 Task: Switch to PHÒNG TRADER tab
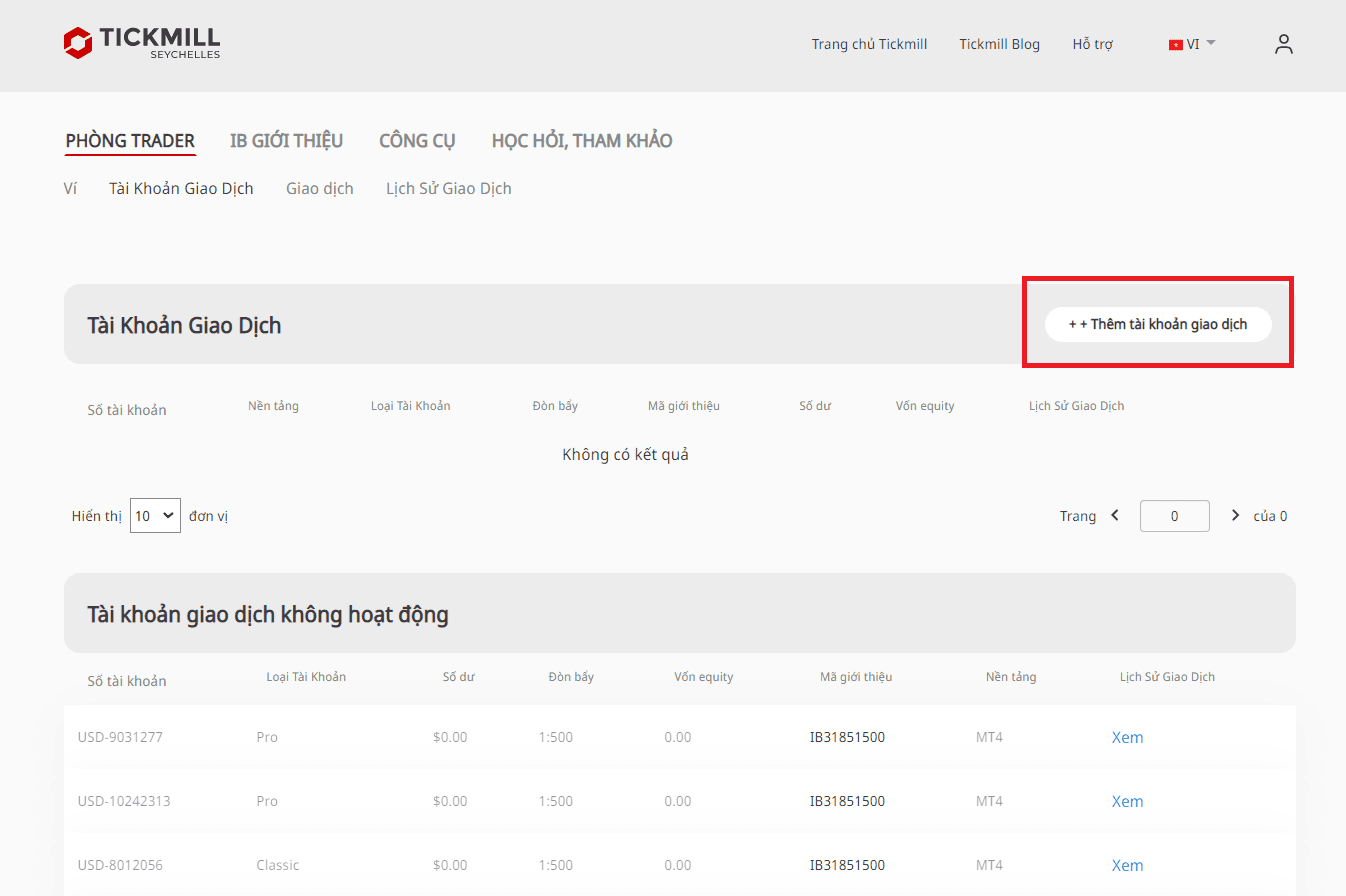130,141
